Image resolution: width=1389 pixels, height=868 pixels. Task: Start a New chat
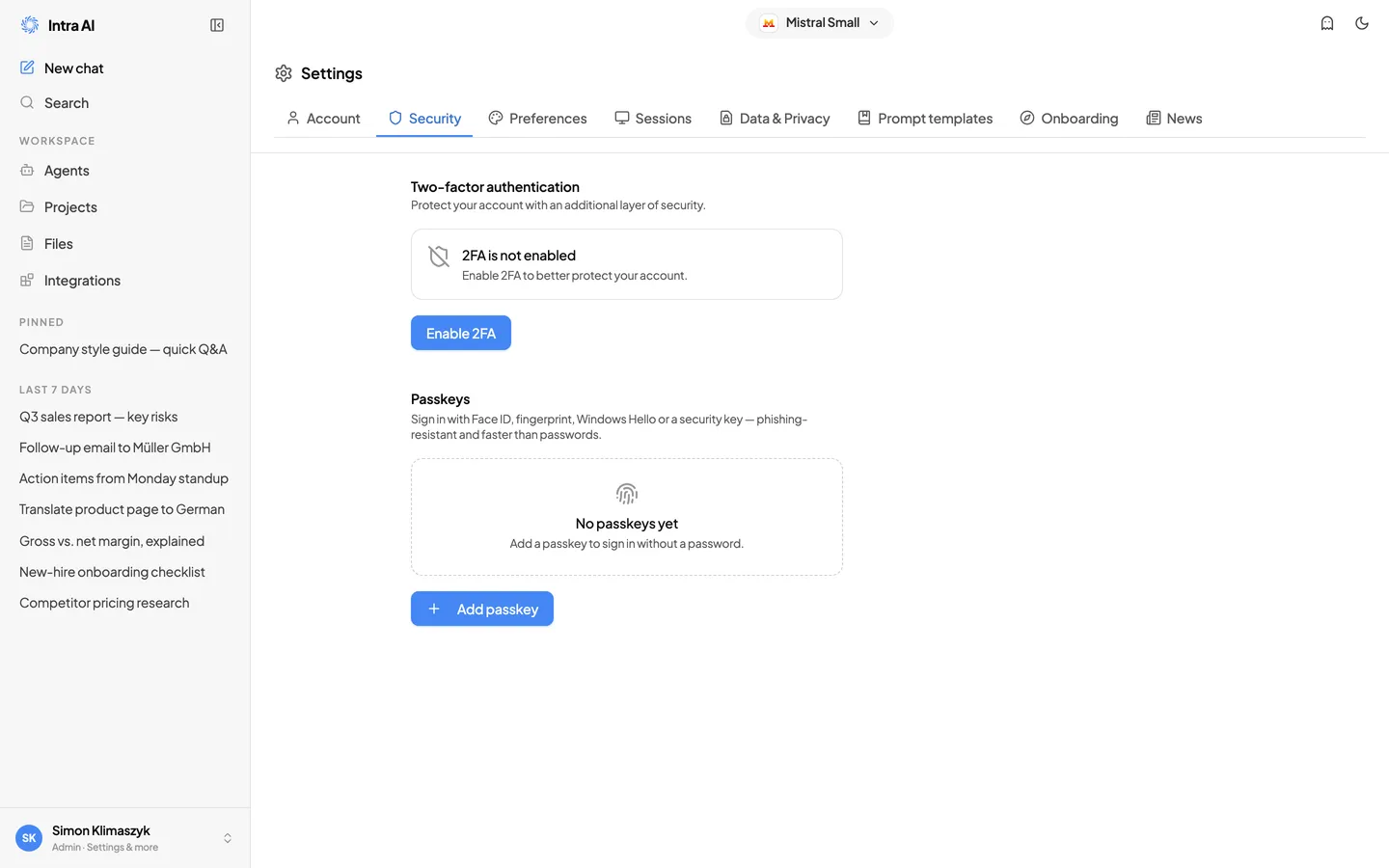125,68
